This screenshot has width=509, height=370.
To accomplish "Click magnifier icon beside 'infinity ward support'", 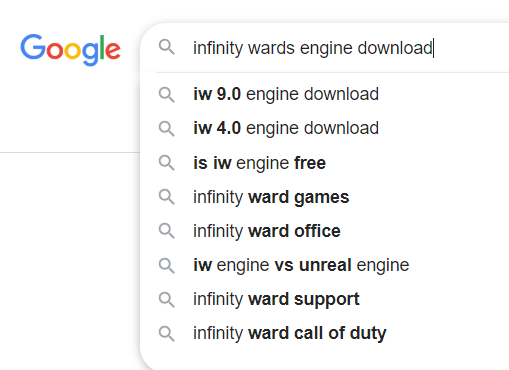I will 167,299.
